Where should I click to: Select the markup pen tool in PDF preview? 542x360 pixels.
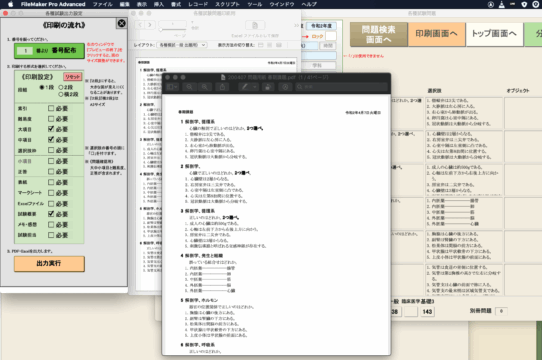coord(245,87)
